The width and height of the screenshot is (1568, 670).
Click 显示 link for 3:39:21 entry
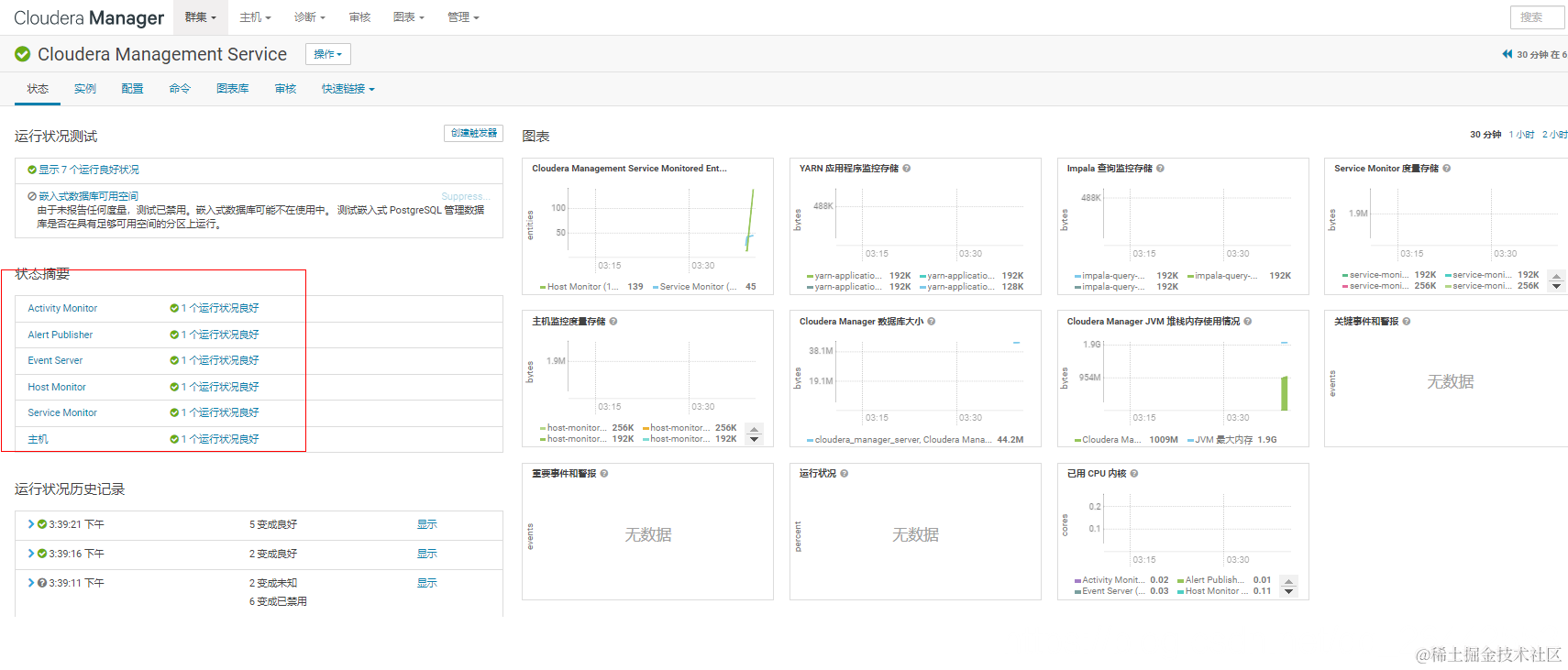[427, 524]
